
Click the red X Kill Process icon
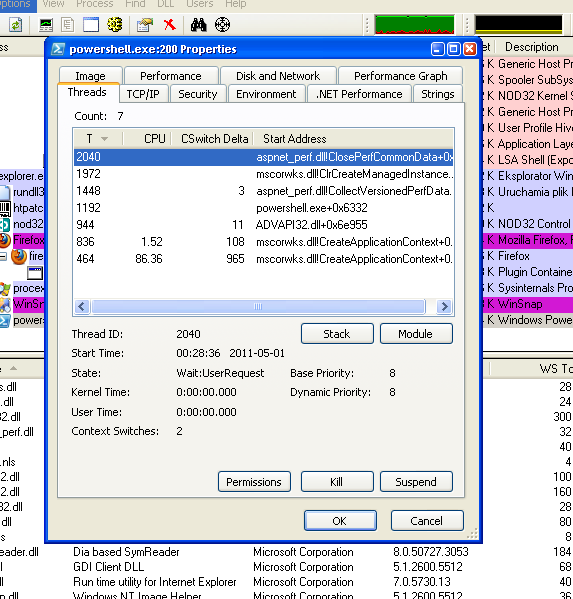point(169,25)
